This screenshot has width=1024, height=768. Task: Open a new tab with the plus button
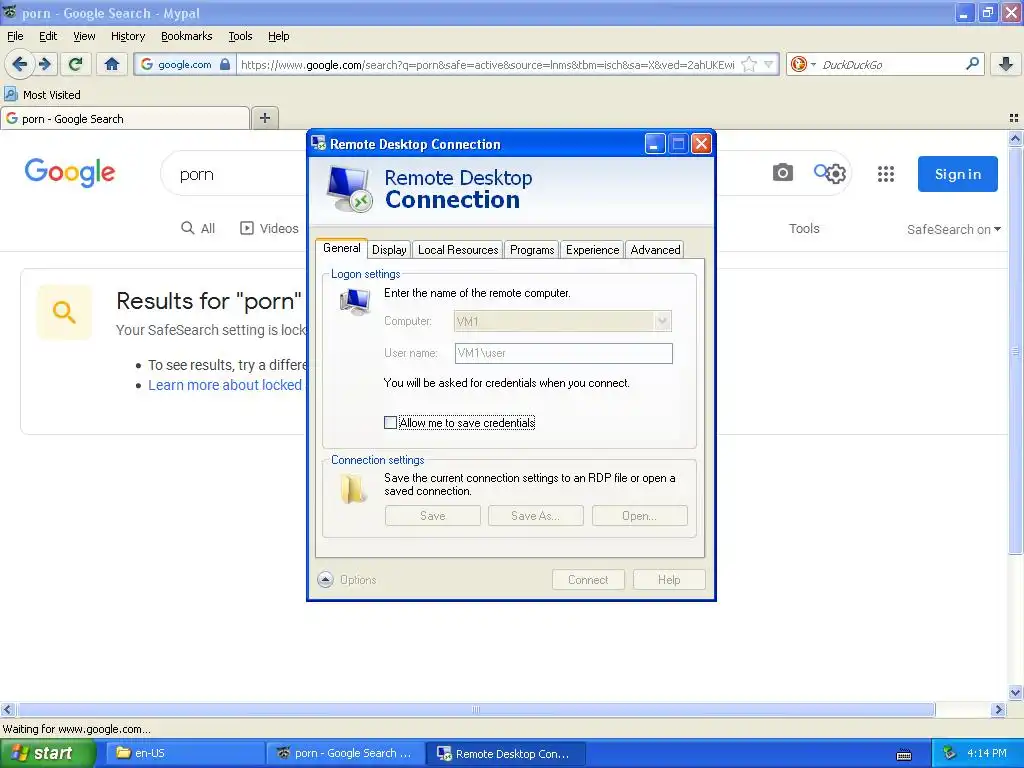[264, 118]
